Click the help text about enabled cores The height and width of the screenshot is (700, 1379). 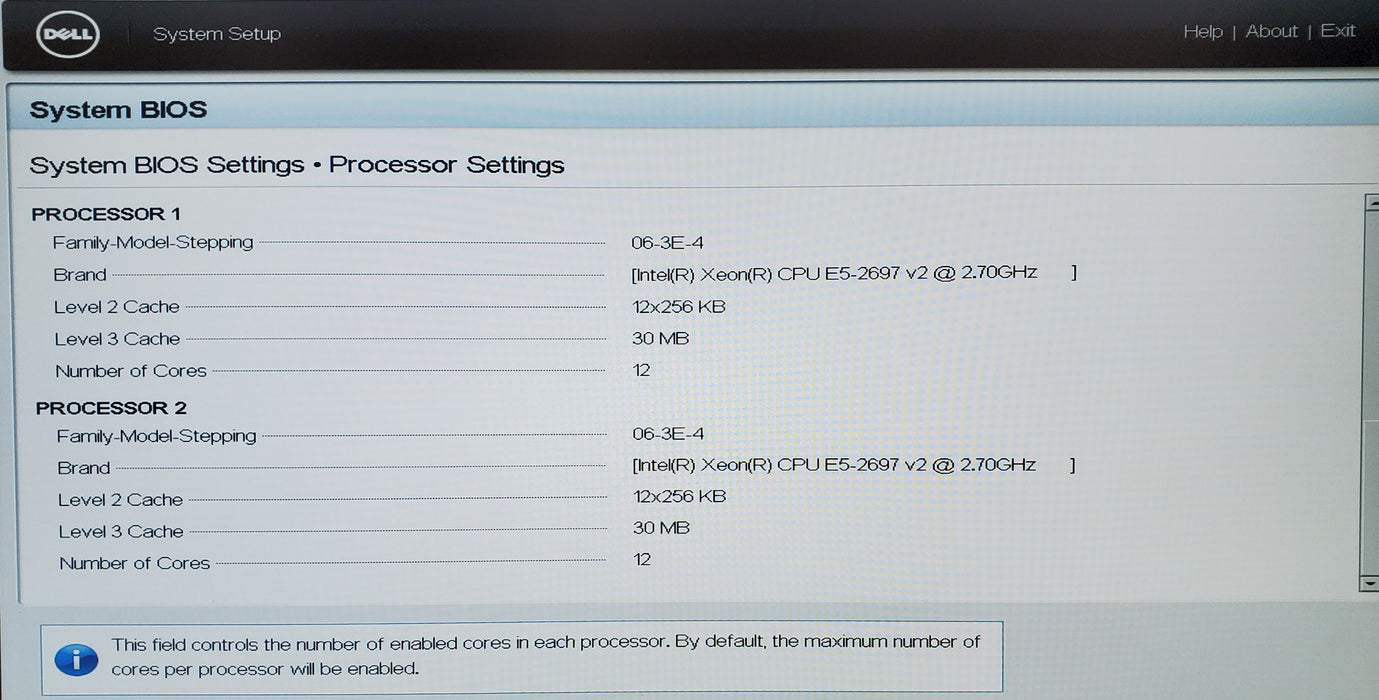tap(546, 656)
